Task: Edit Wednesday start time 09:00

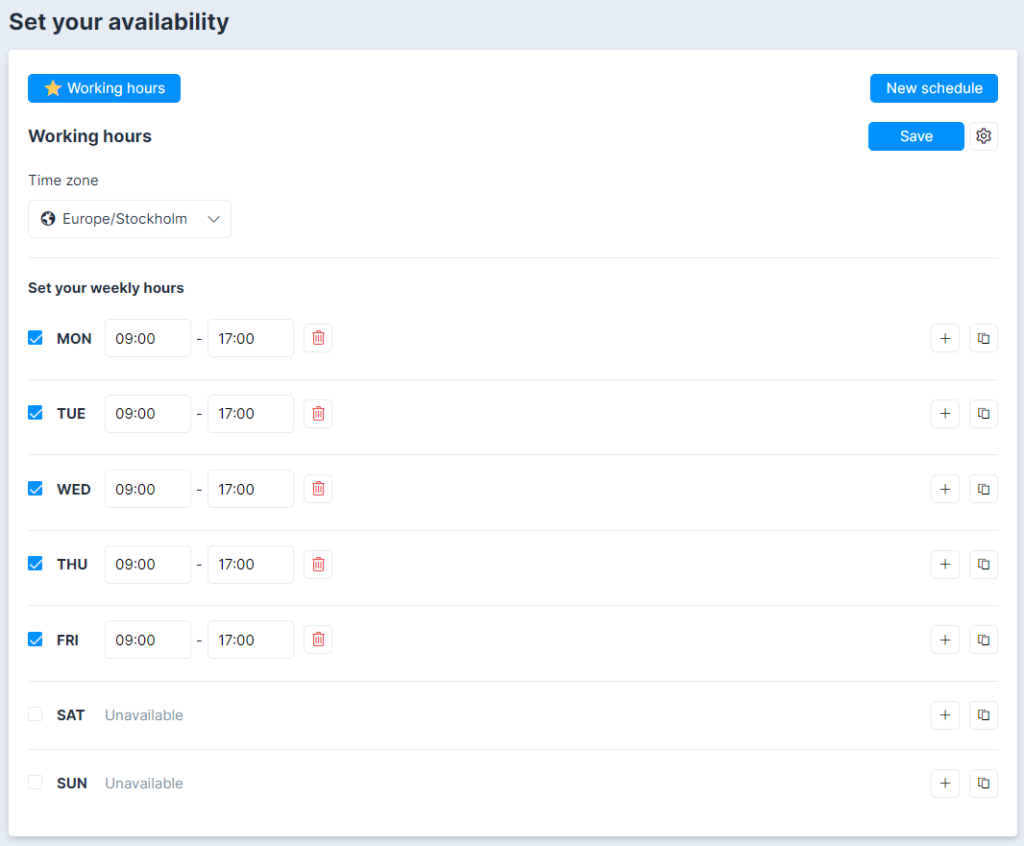Action: tap(148, 489)
